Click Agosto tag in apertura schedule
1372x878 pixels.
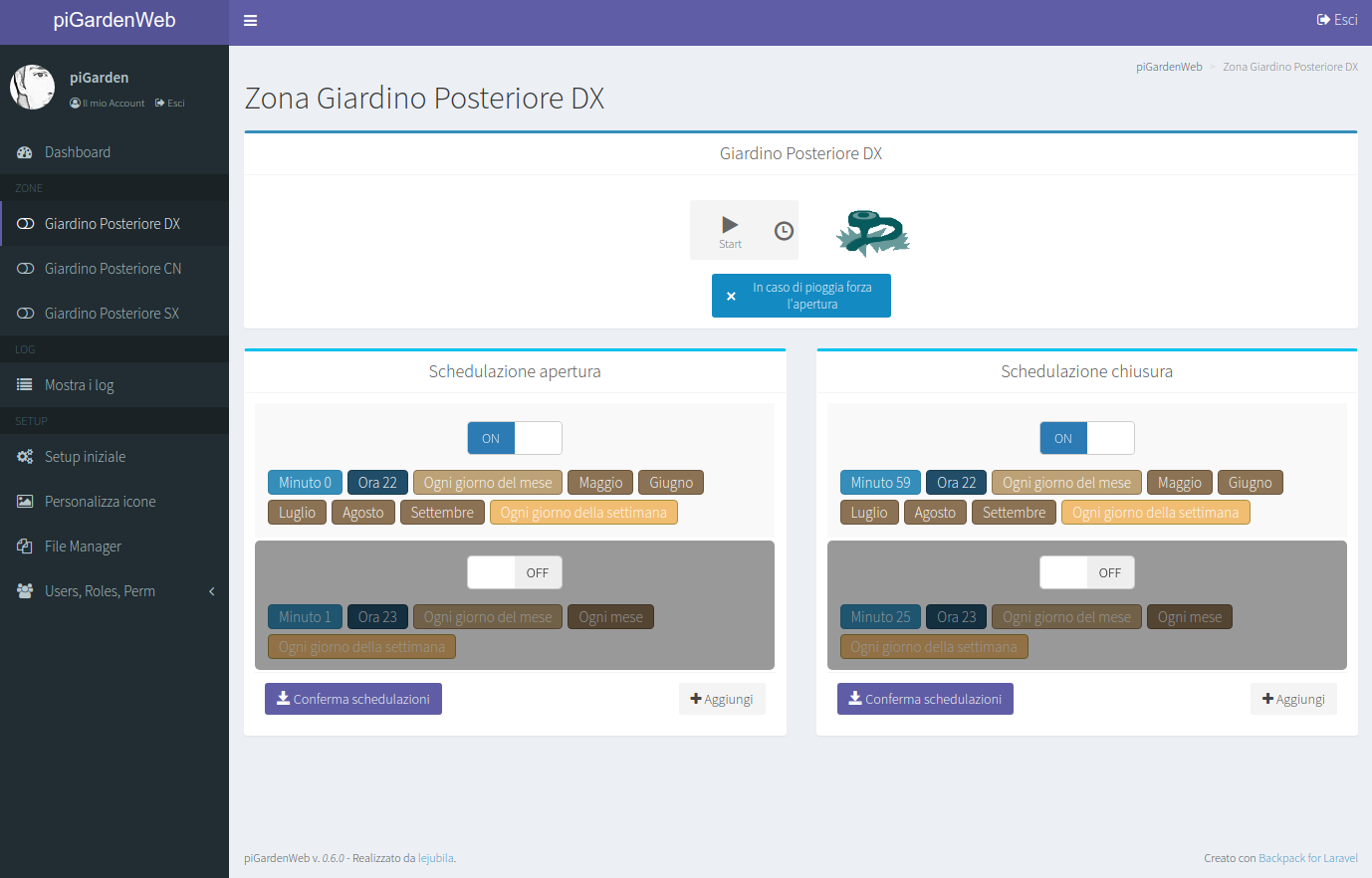(363, 513)
